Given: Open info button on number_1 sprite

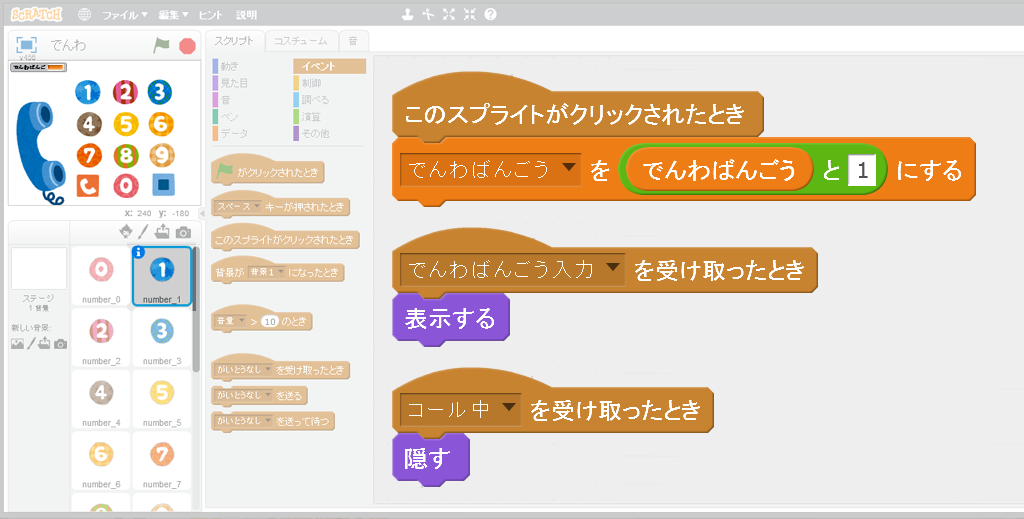Looking at the screenshot, I should 138,252.
